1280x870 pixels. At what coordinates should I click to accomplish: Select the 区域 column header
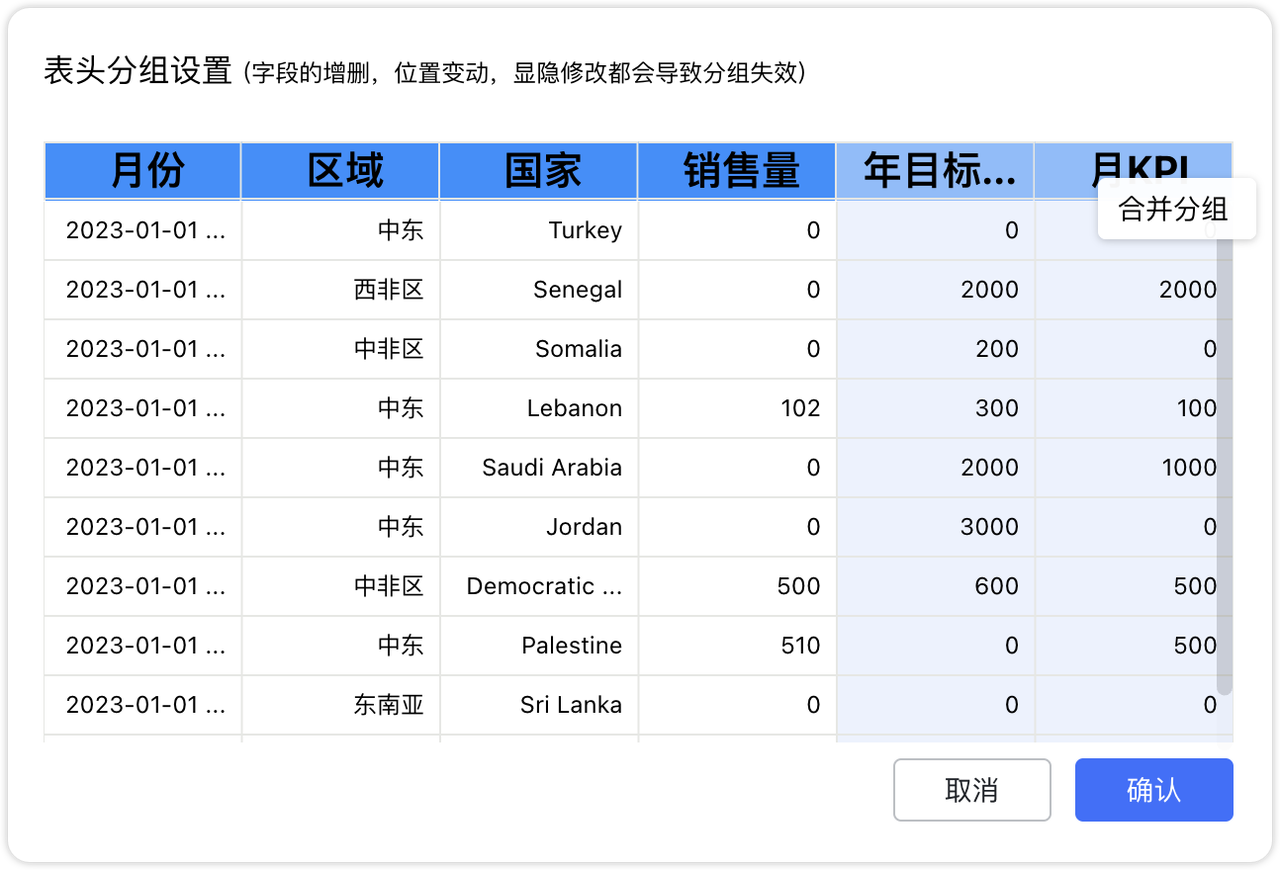point(341,171)
